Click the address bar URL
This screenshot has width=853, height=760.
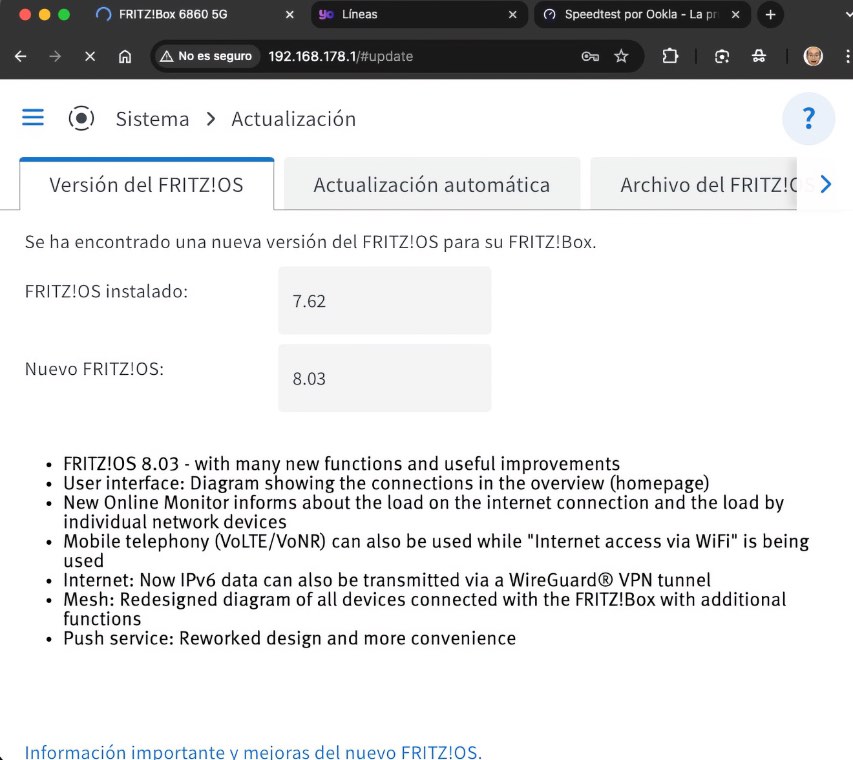click(341, 56)
